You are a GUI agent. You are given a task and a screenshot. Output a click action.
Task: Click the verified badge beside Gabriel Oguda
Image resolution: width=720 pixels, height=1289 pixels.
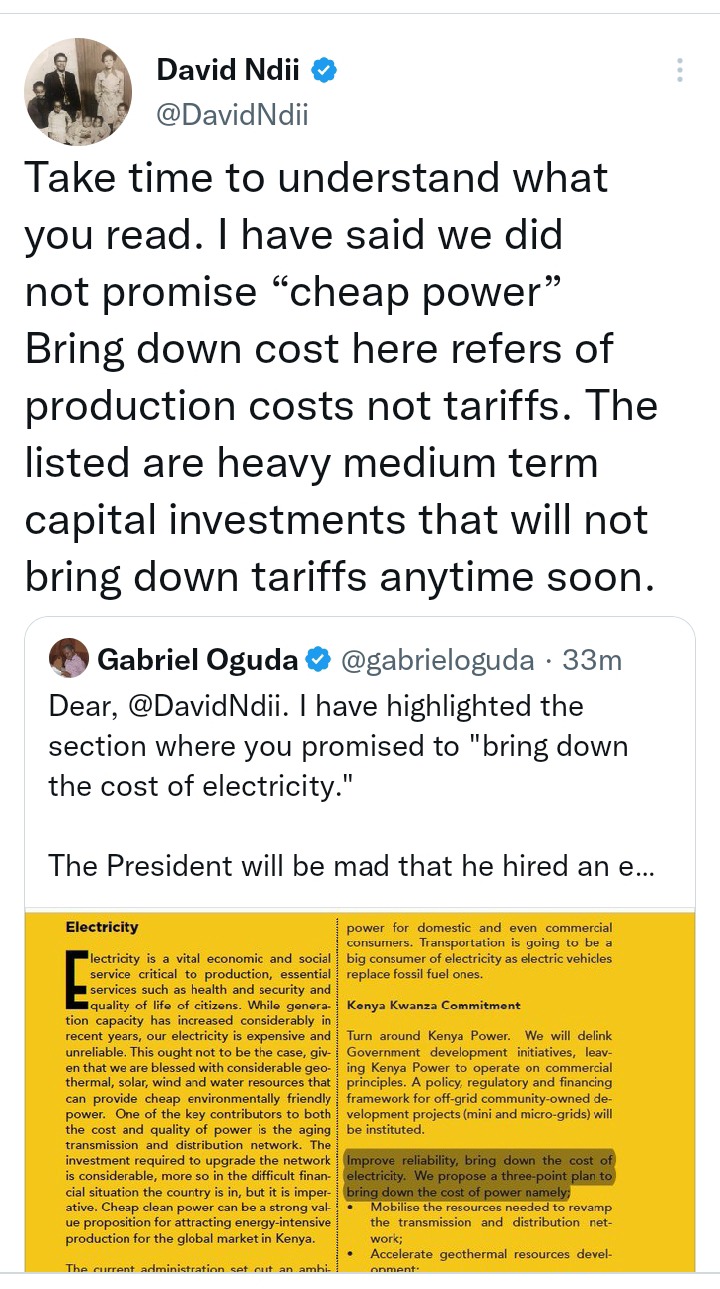(x=318, y=660)
